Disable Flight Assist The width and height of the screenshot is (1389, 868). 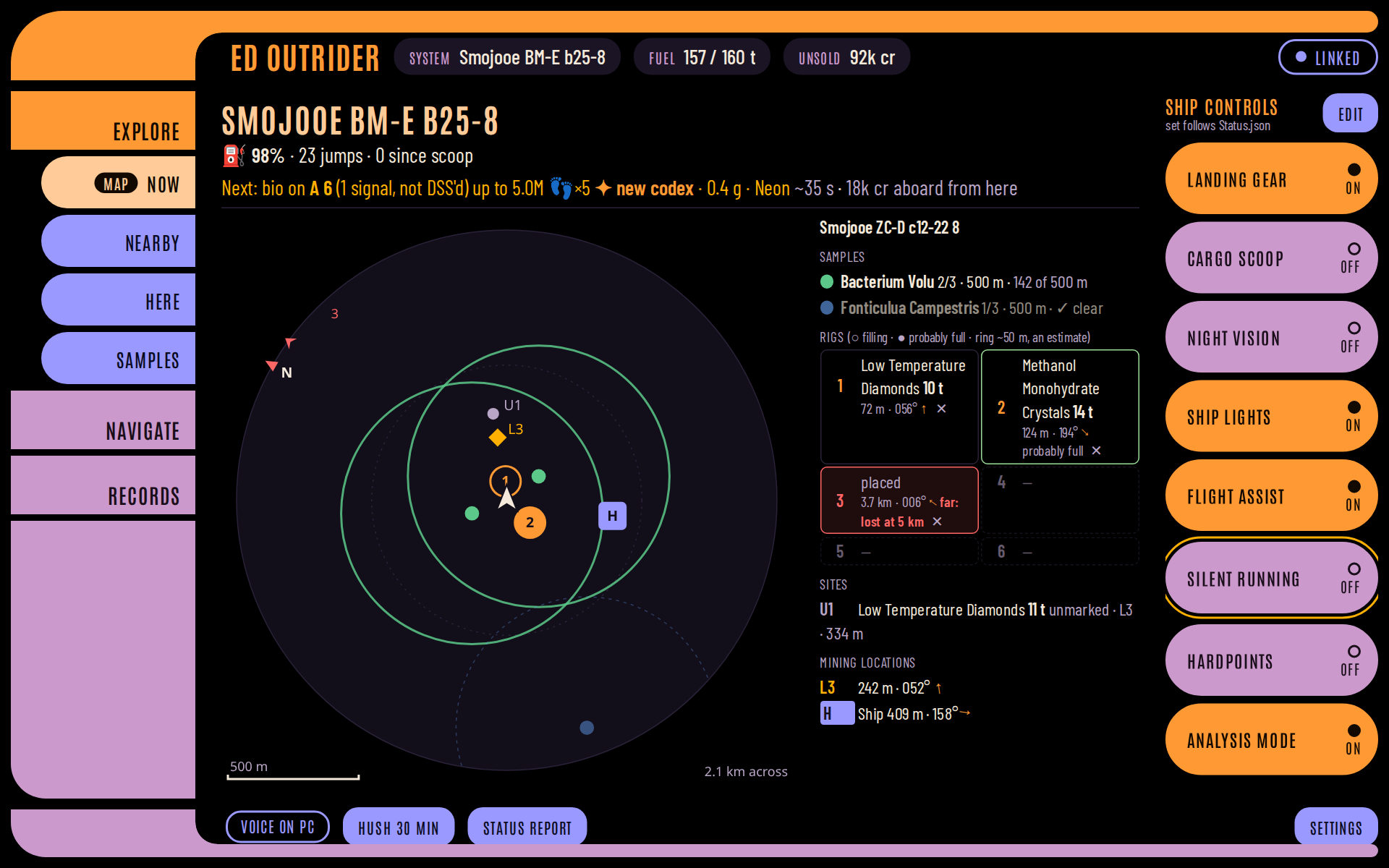pyautogui.click(x=1271, y=495)
